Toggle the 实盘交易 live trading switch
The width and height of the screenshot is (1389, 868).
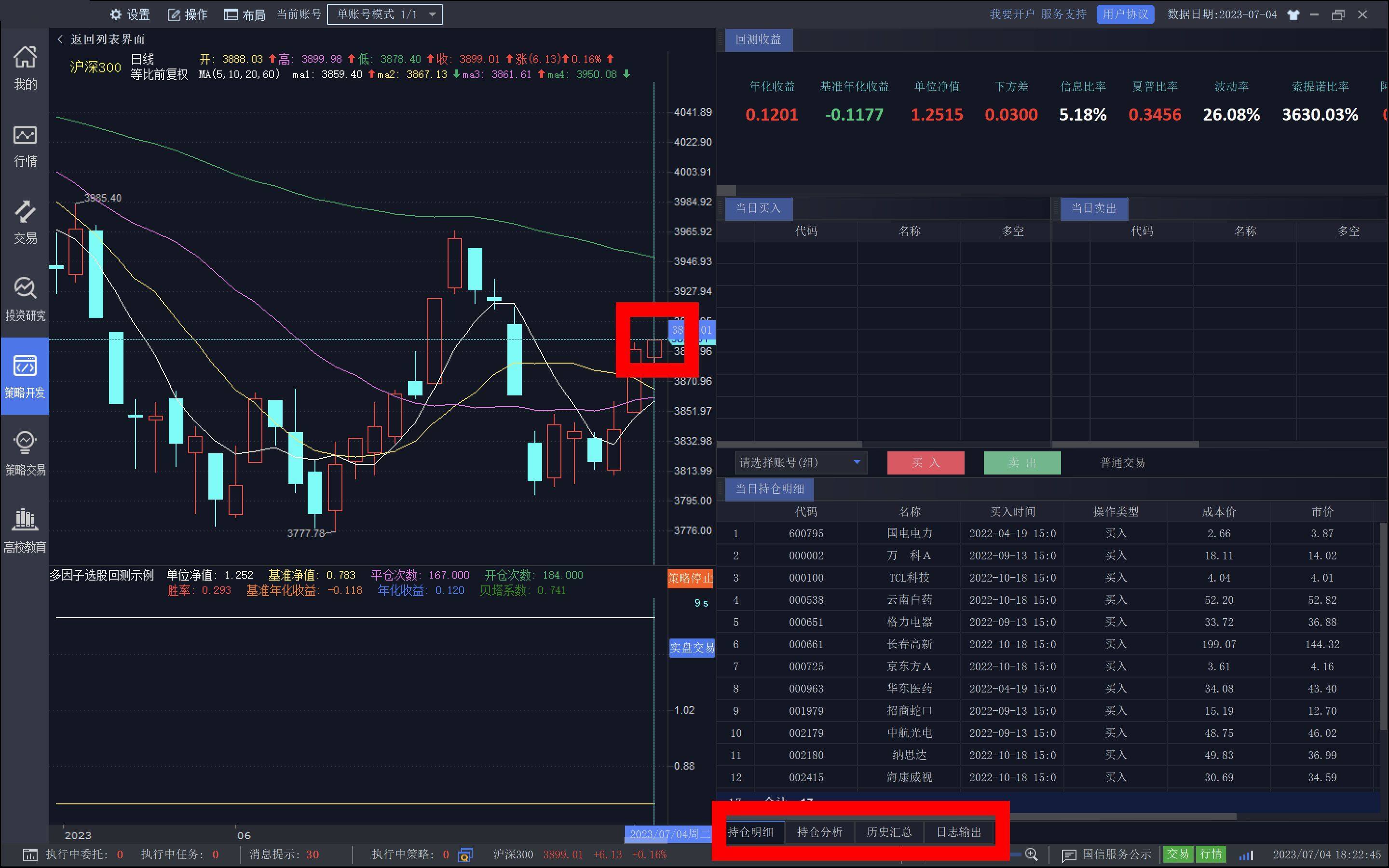tap(692, 648)
